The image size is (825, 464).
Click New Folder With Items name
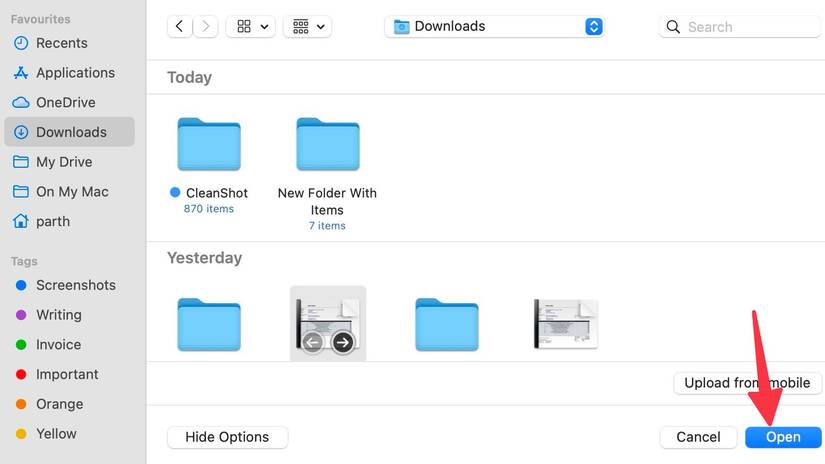(327, 201)
